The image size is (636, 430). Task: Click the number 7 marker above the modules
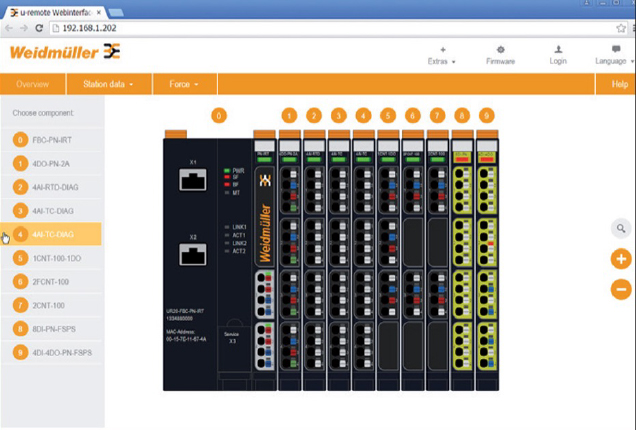[437, 116]
